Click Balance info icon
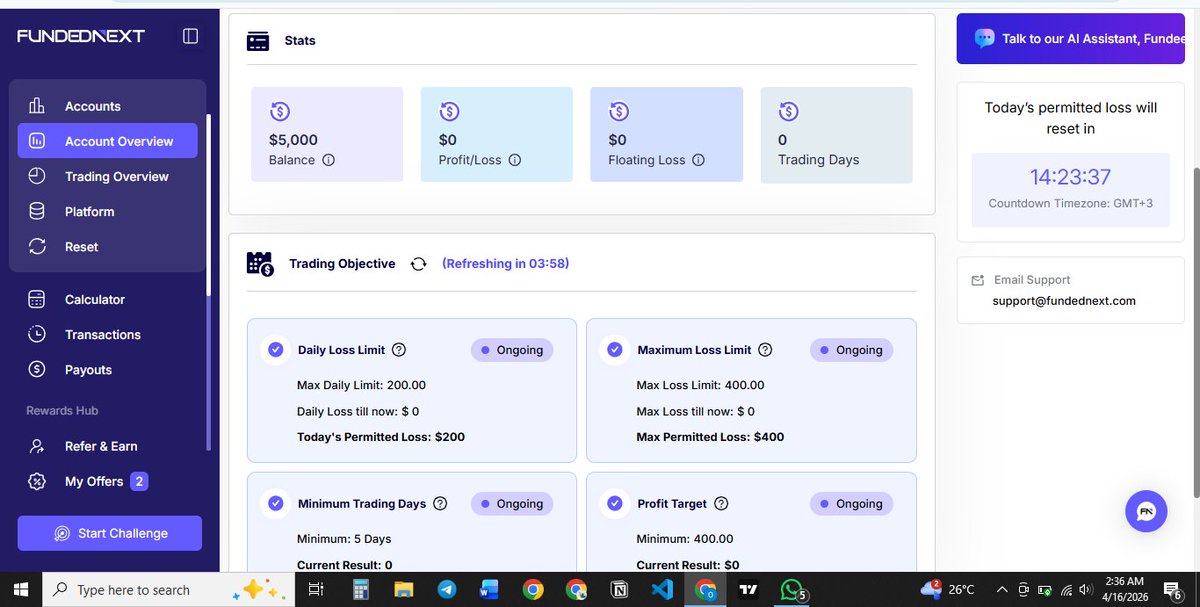Viewport: 1200px width, 607px height. [x=328, y=160]
